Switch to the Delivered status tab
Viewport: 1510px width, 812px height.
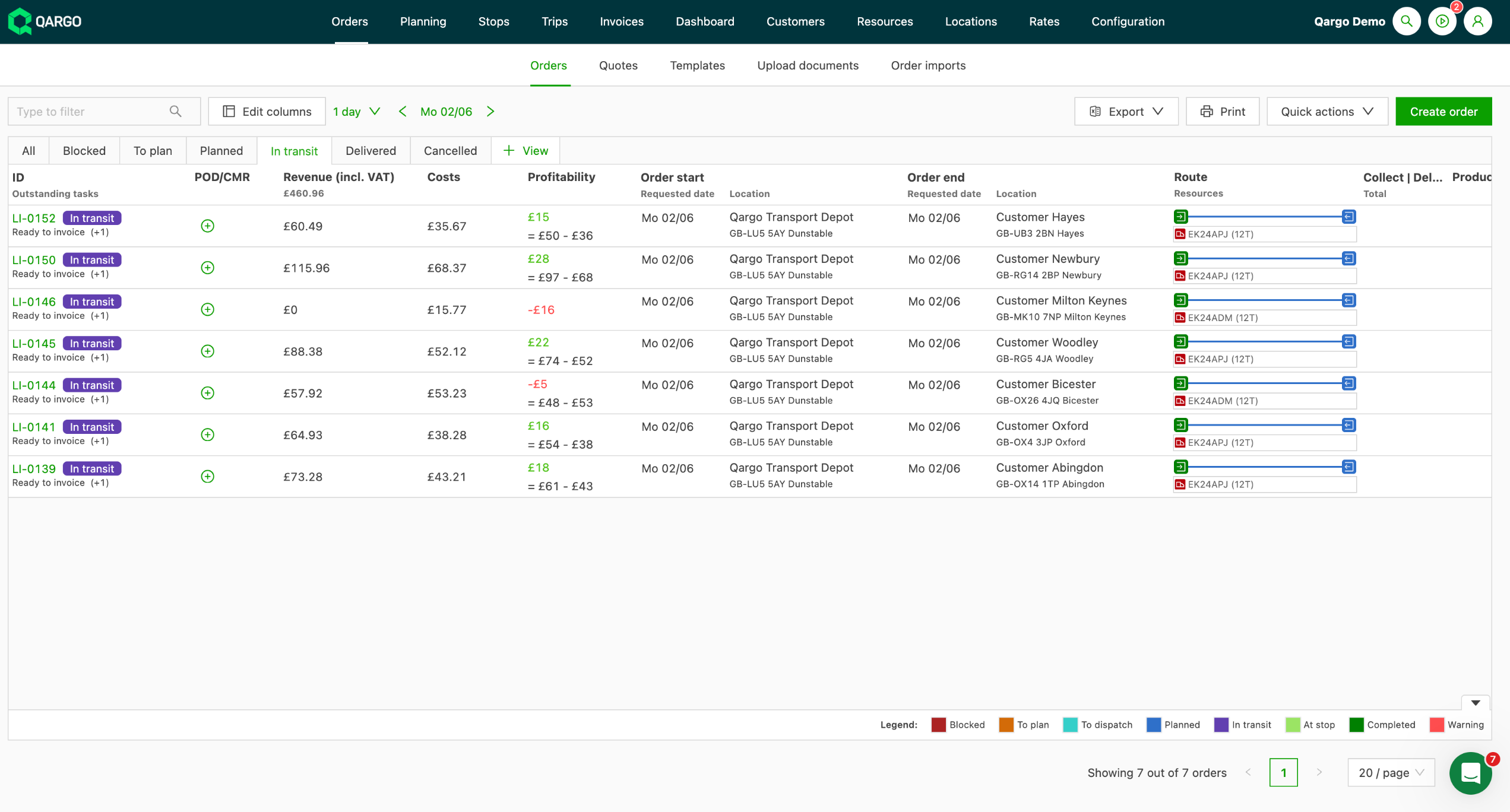(x=371, y=151)
